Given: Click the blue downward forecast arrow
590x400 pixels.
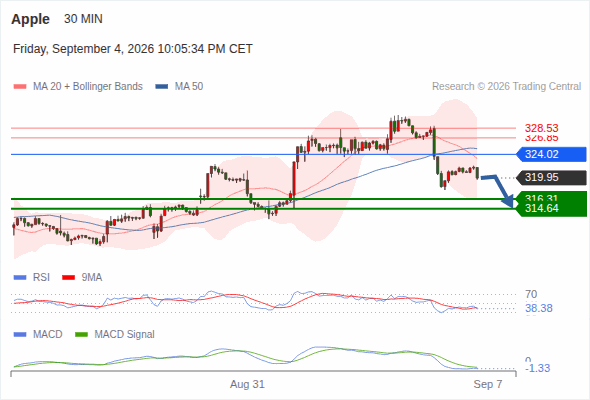Looking at the screenshot, I should 498,190.
